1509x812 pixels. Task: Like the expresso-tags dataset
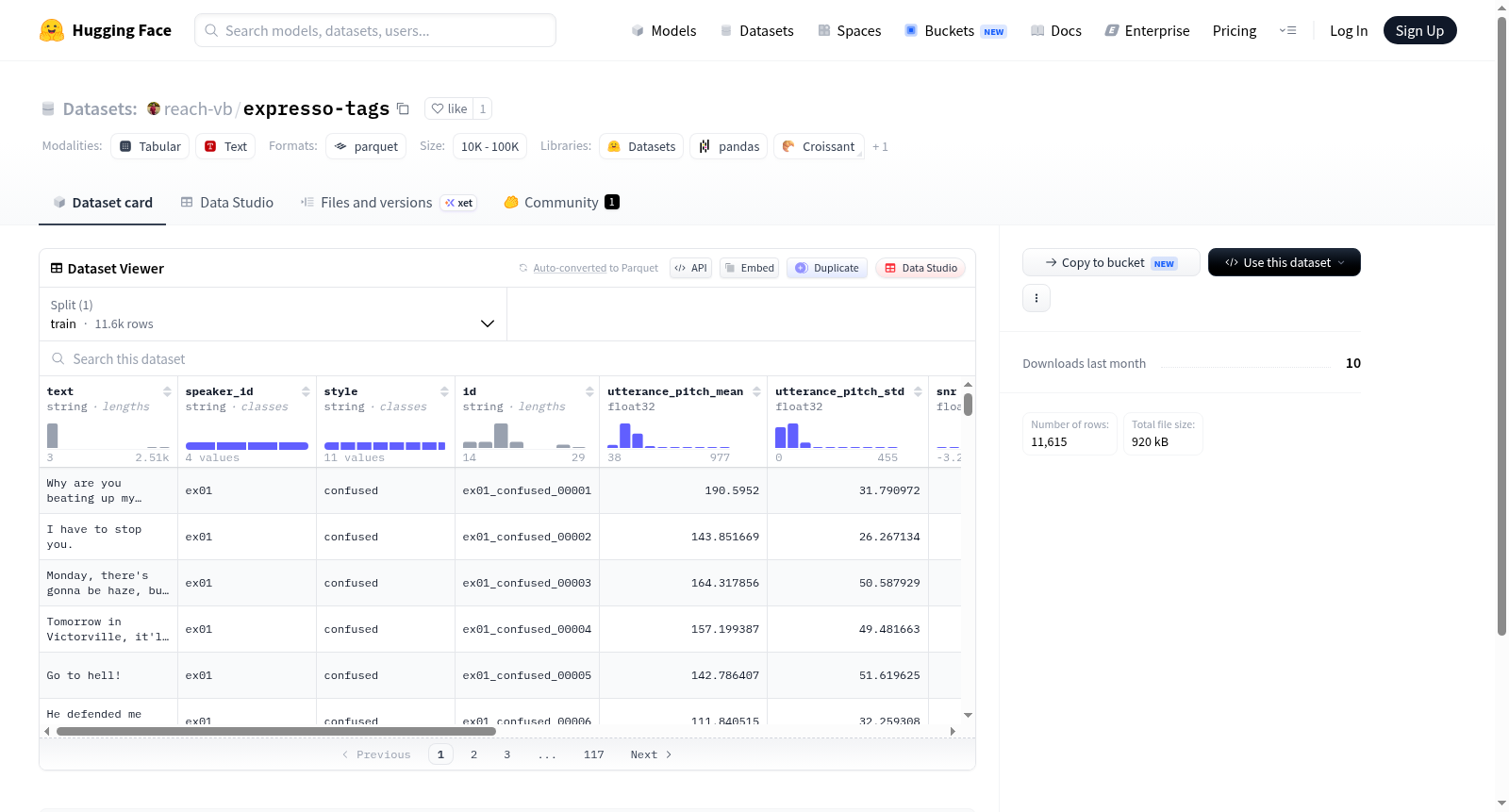click(x=449, y=108)
